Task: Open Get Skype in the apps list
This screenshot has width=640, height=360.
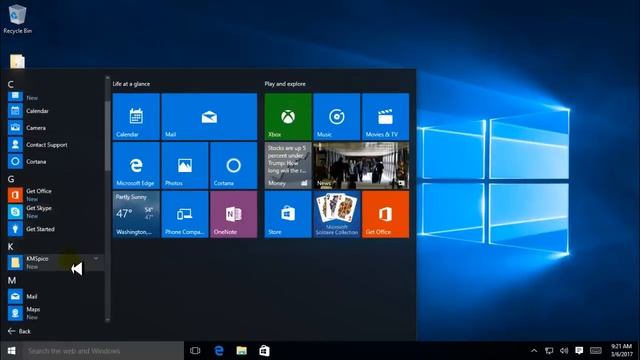Action: point(56,212)
